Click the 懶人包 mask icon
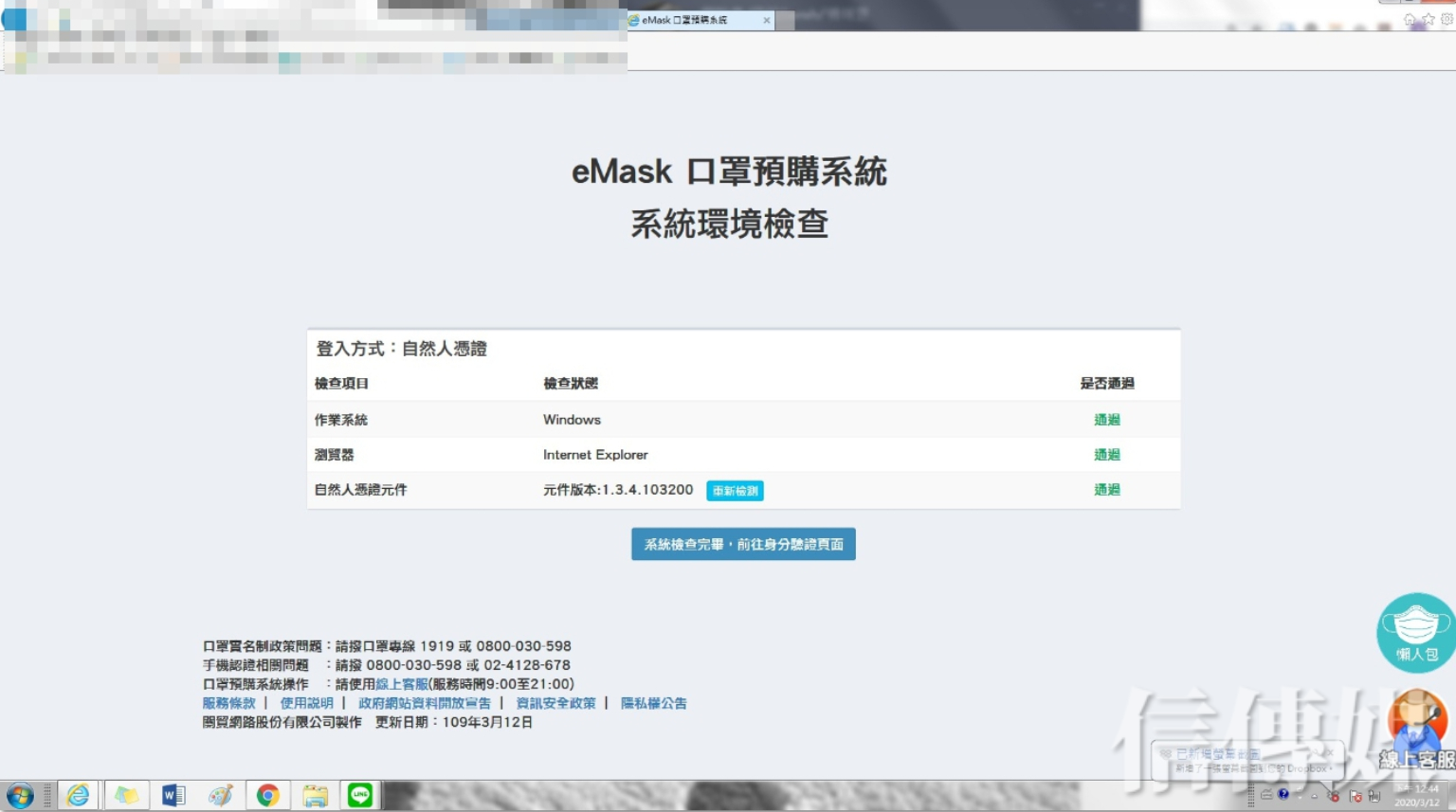This screenshot has width=1456, height=812. 1415,632
